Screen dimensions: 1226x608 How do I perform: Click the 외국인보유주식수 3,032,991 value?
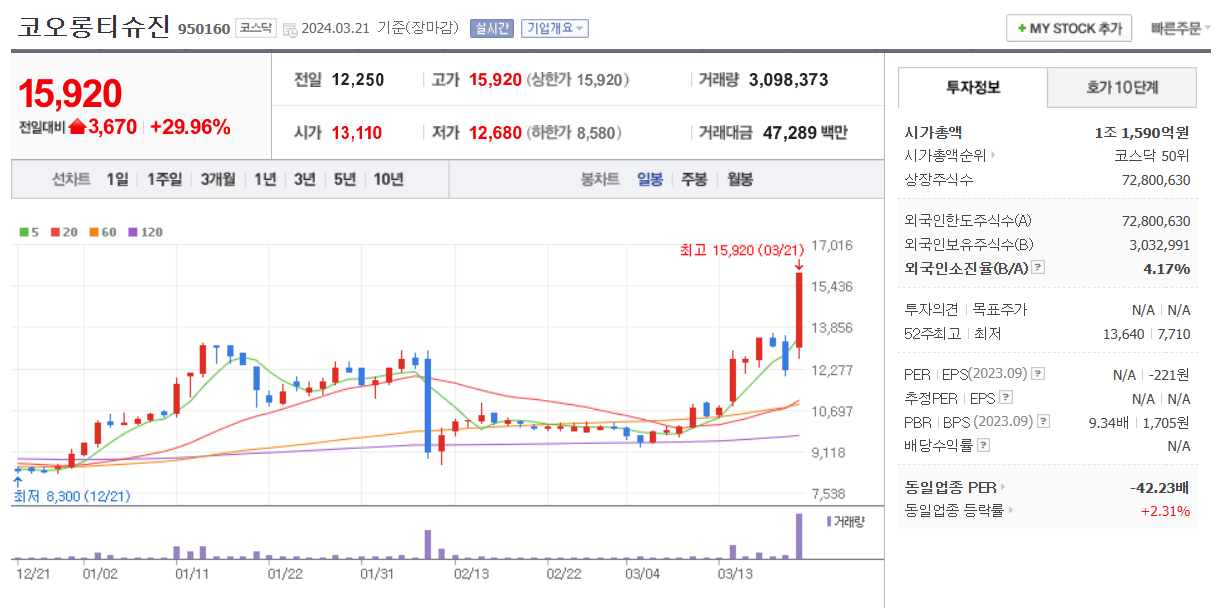point(1160,244)
